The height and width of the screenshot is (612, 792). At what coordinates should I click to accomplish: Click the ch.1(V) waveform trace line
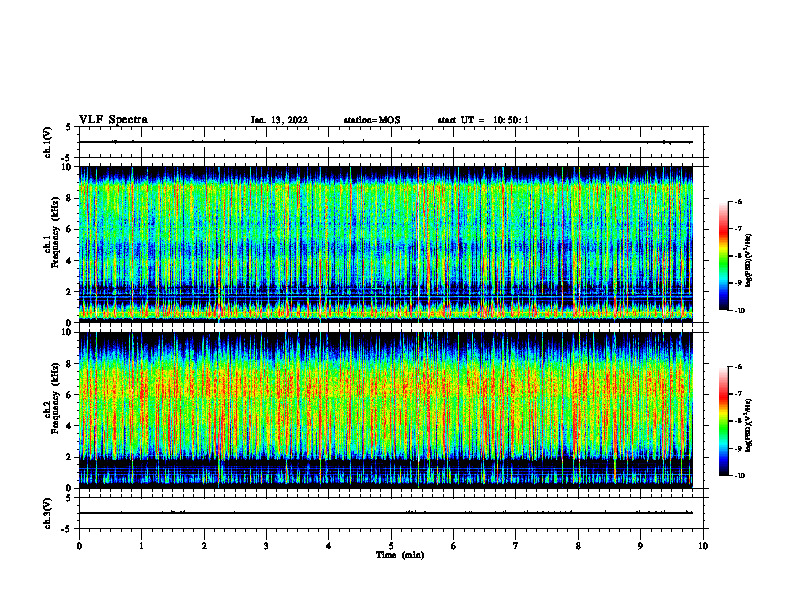pos(386,142)
